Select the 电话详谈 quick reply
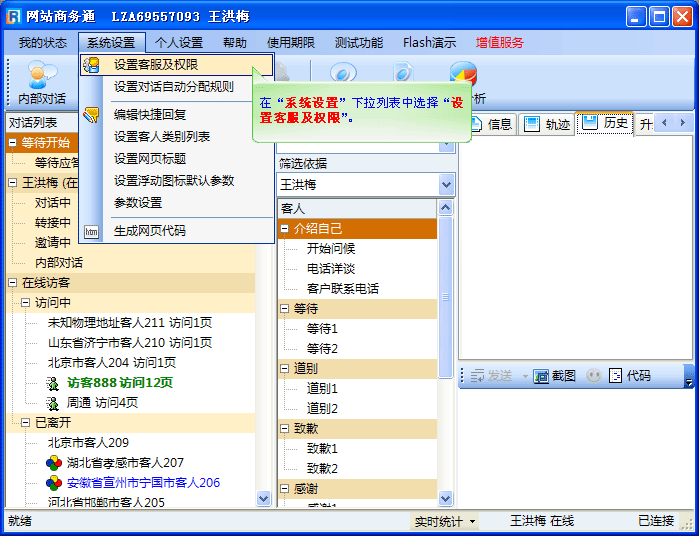Viewport: 699px width, 536px height. (330, 268)
